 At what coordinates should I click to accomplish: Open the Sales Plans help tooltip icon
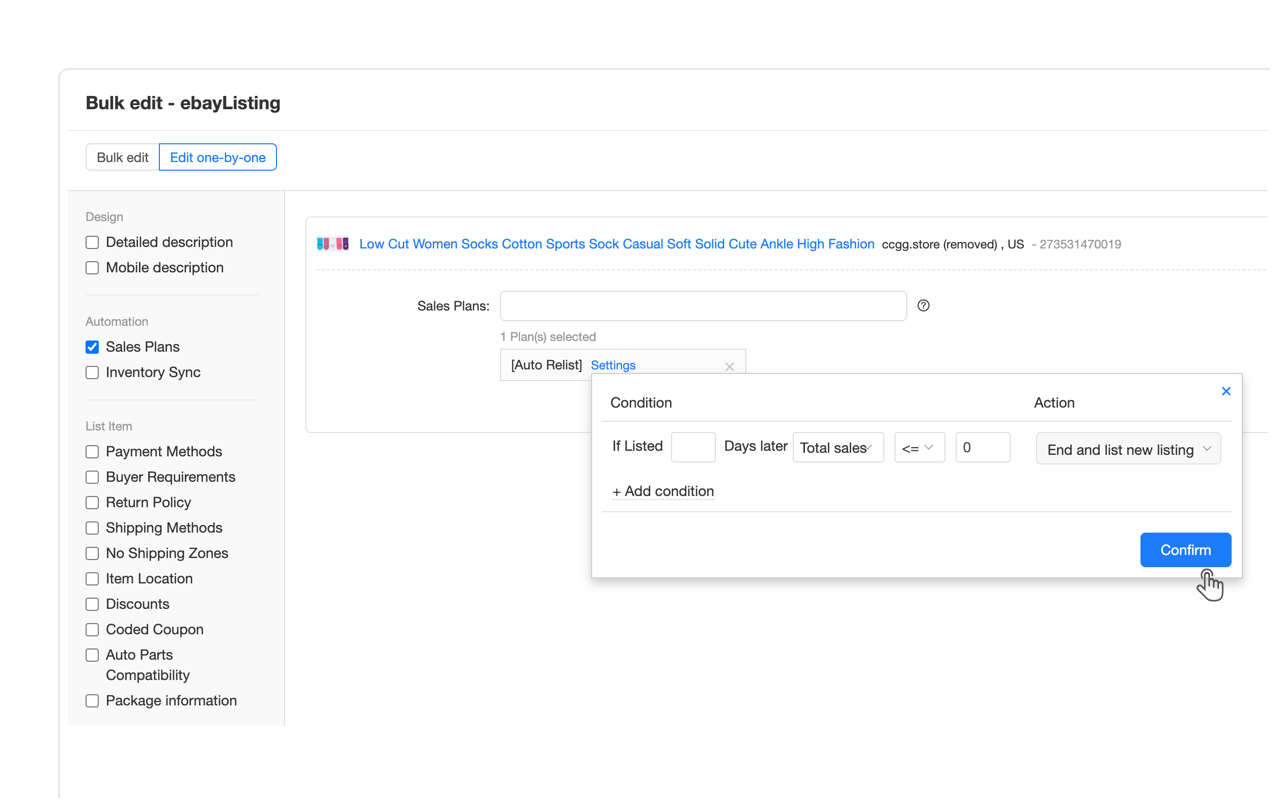[x=923, y=305]
